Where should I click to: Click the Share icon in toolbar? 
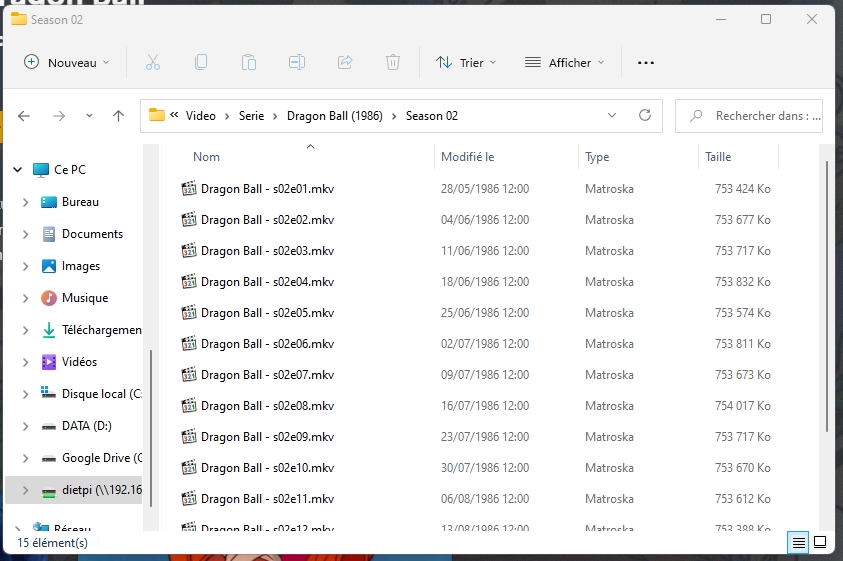click(345, 62)
